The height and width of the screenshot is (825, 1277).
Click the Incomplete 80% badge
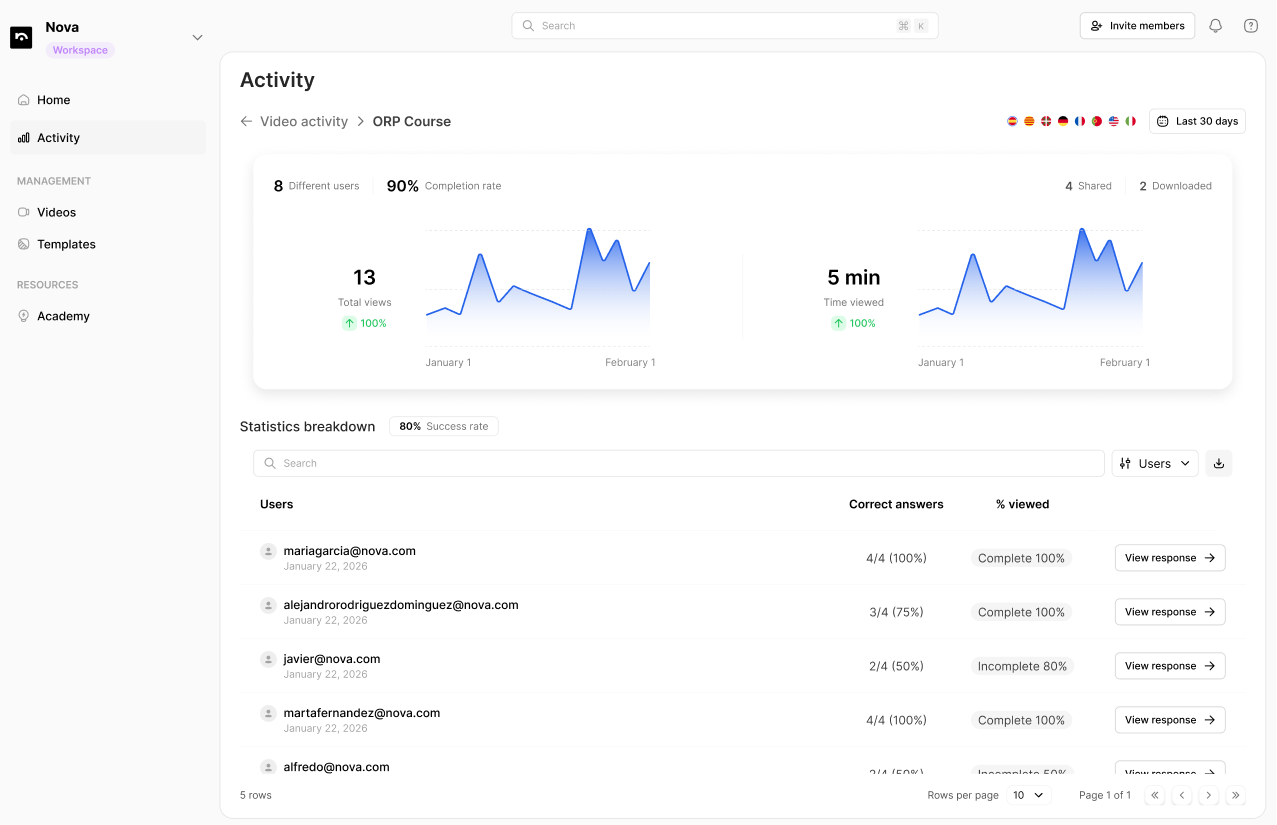pyautogui.click(x=1022, y=666)
